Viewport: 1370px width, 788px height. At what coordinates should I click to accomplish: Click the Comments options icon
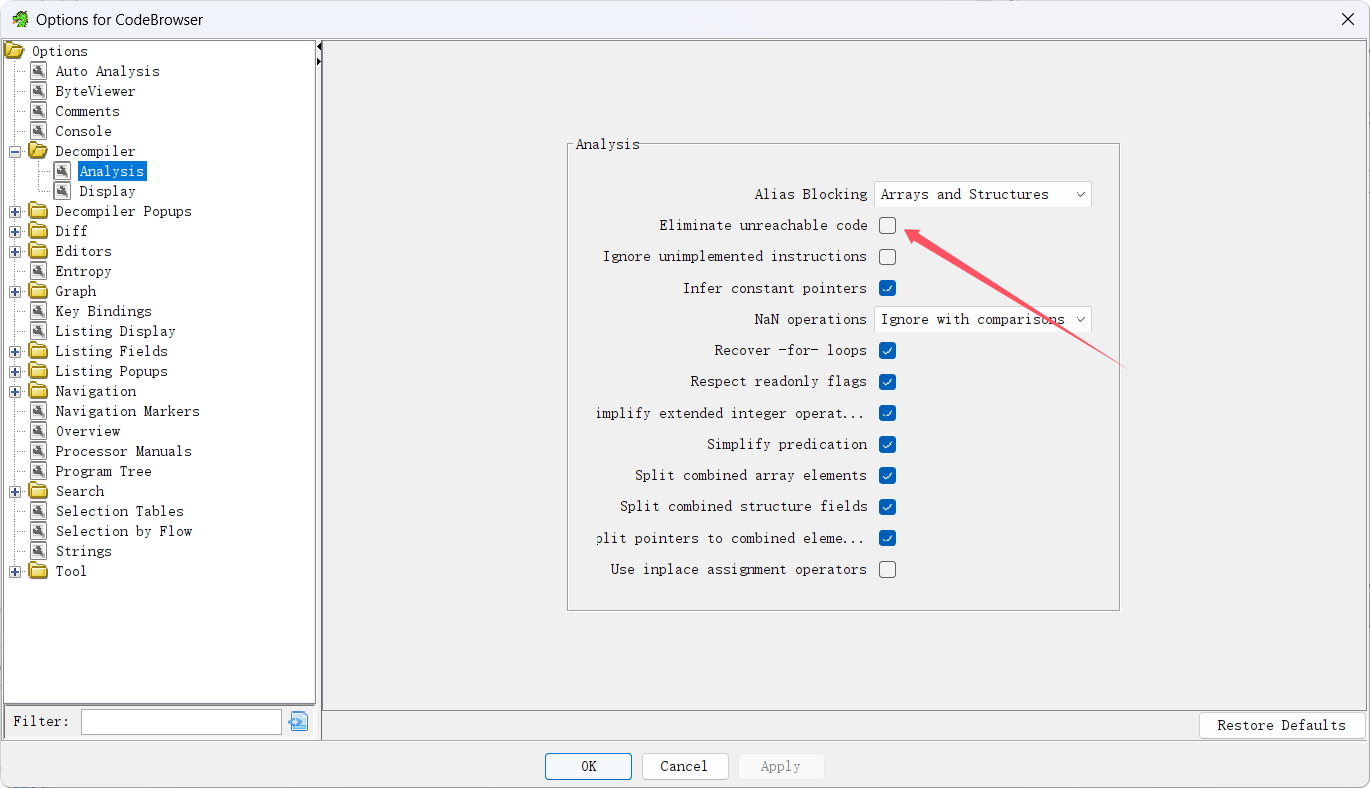(x=38, y=111)
